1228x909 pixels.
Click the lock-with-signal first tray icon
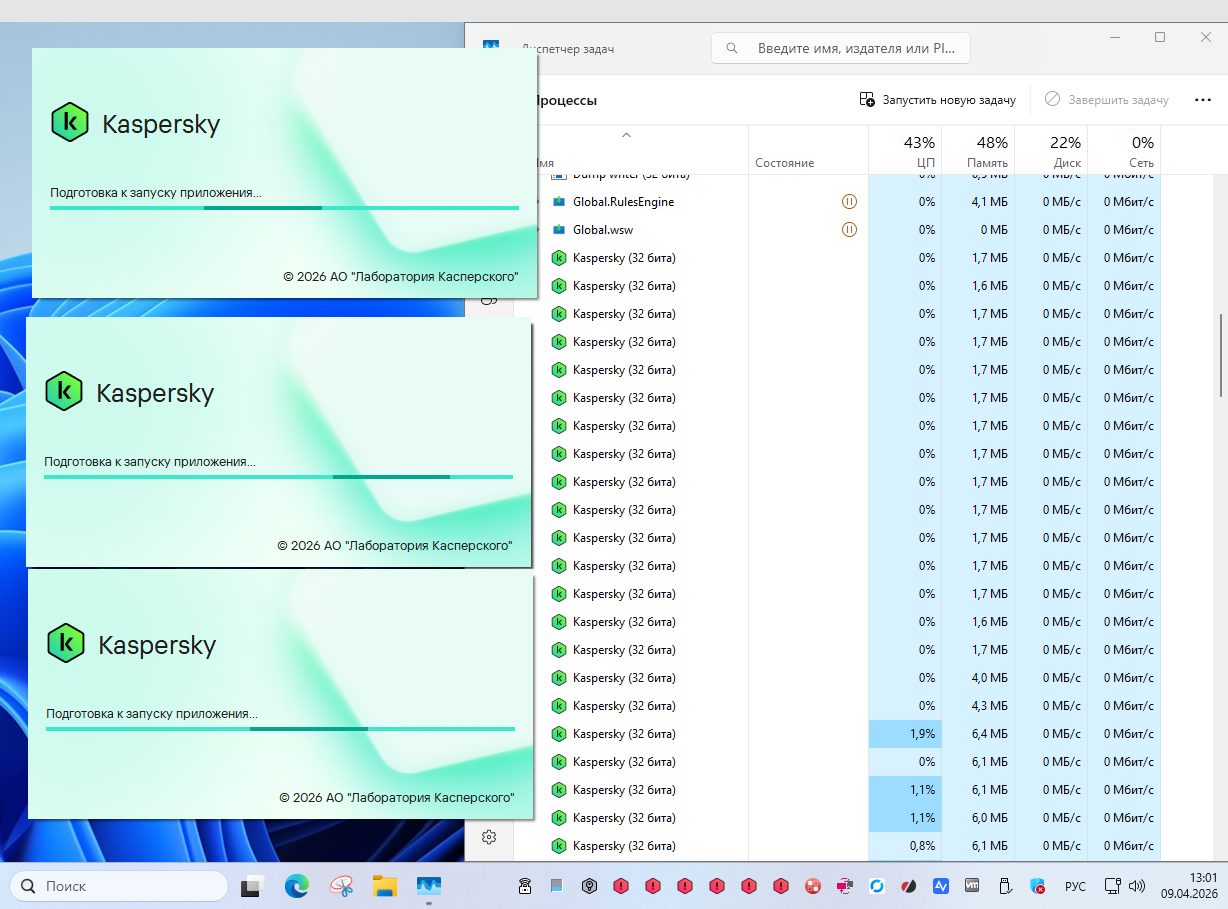(x=525, y=886)
